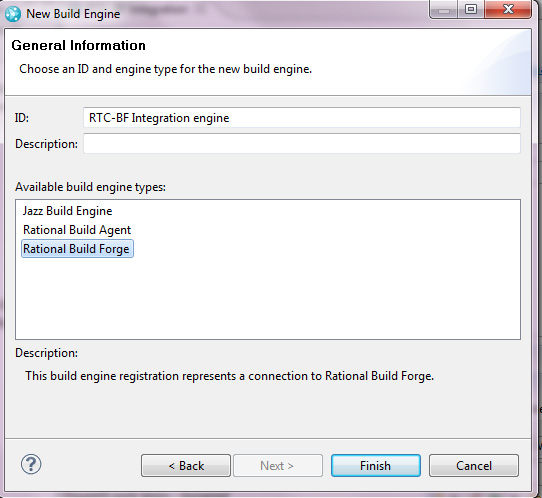542x498 pixels.
Task: Click the ID label
Action: click(22, 118)
